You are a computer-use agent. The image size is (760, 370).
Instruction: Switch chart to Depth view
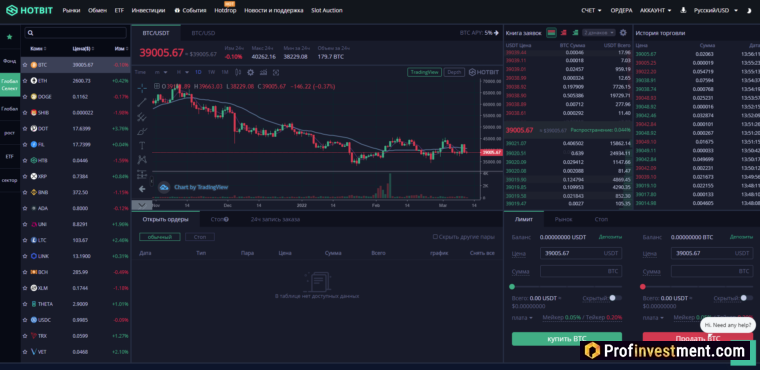454,72
